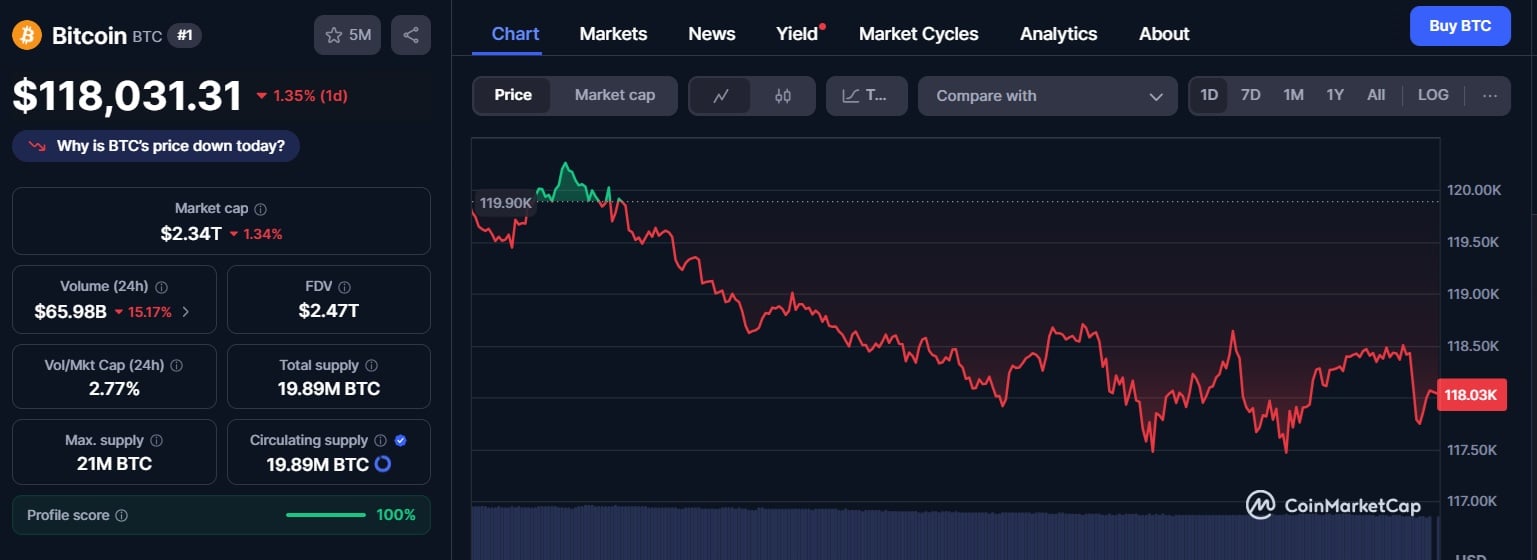Expand the Volume (24h) chevron arrow
This screenshot has width=1537, height=560.
click(x=185, y=312)
